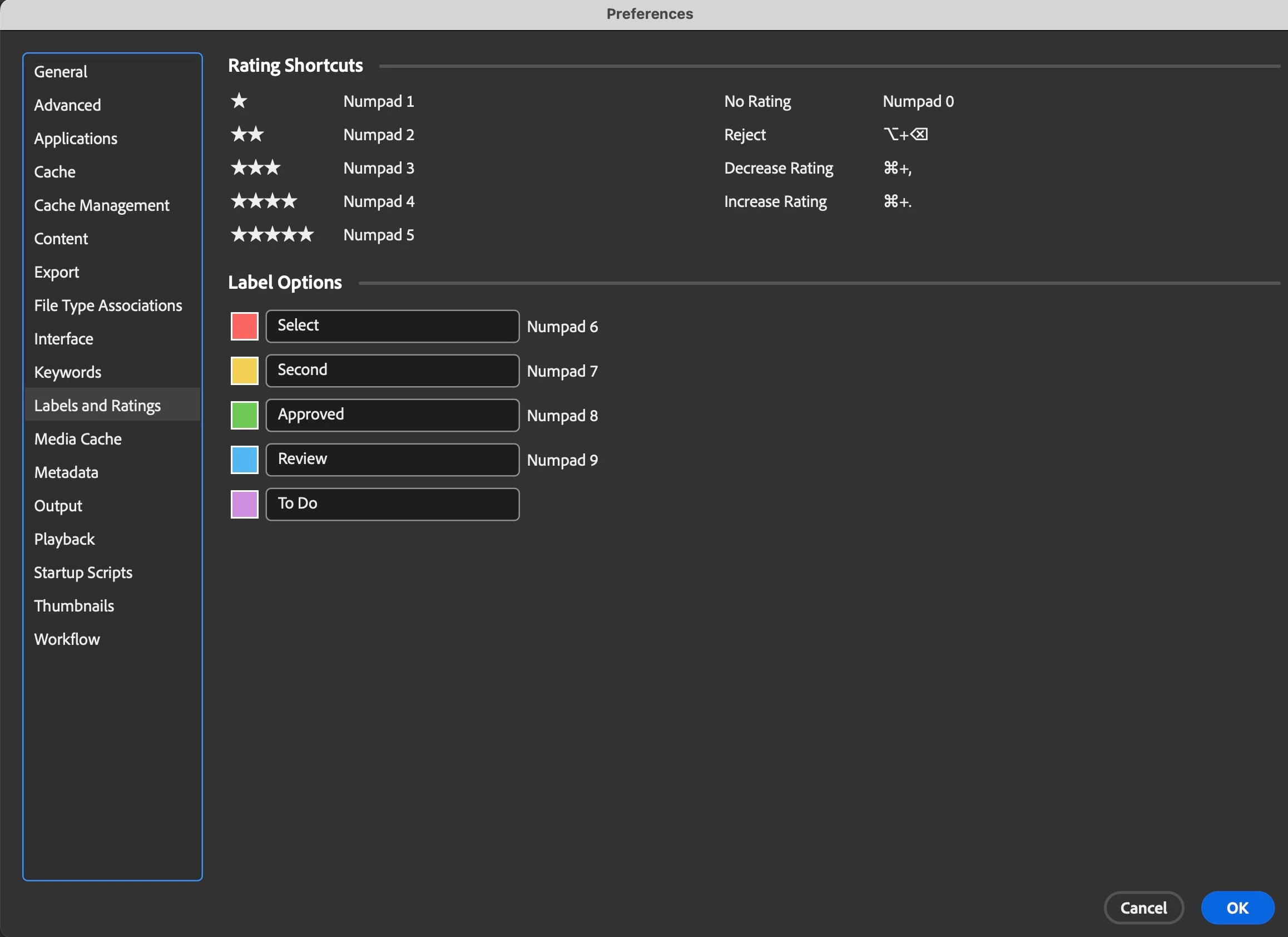Click the single star rating icon
The height and width of the screenshot is (937, 1288).
[x=239, y=101]
